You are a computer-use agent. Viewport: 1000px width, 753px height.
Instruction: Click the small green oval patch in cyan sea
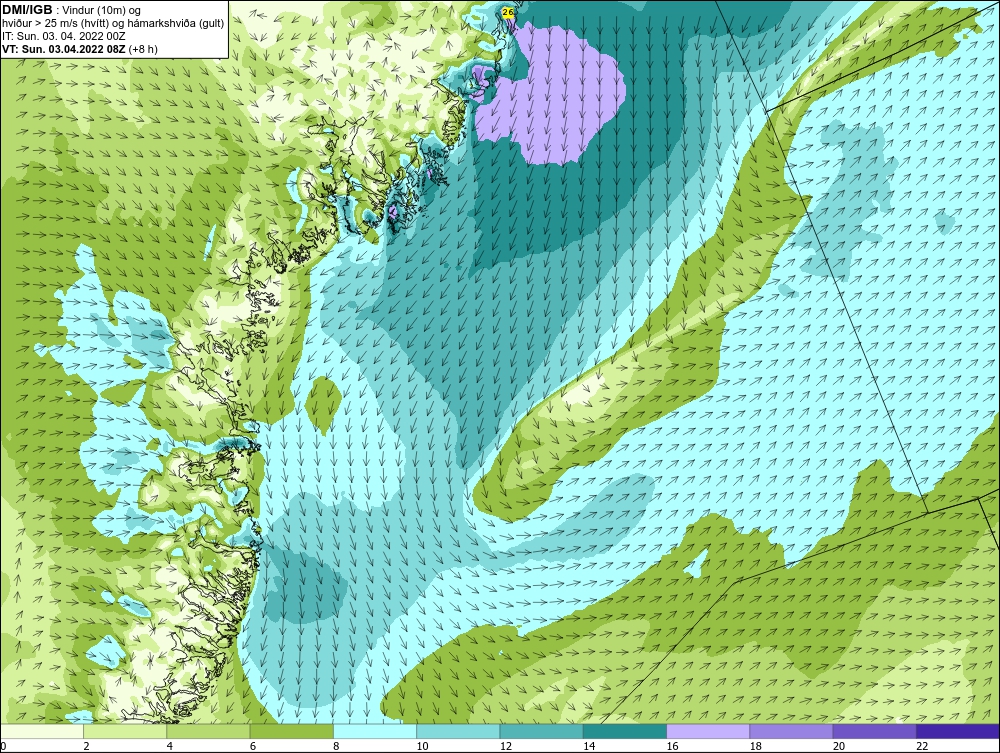323,403
